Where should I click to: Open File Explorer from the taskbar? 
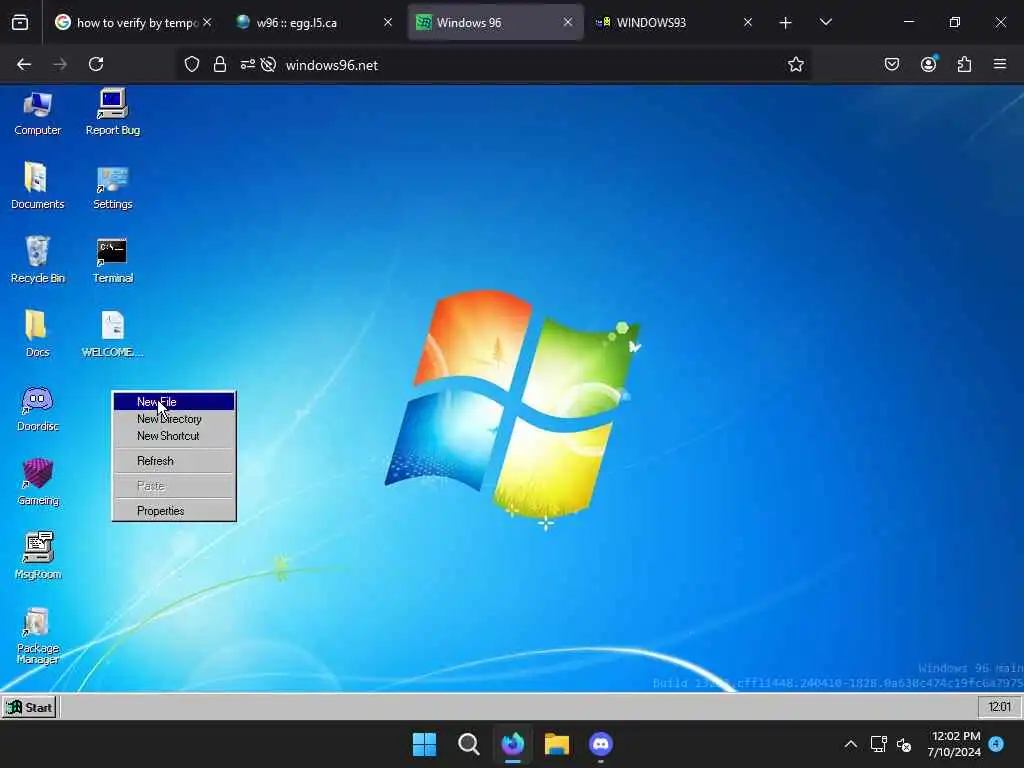[557, 744]
